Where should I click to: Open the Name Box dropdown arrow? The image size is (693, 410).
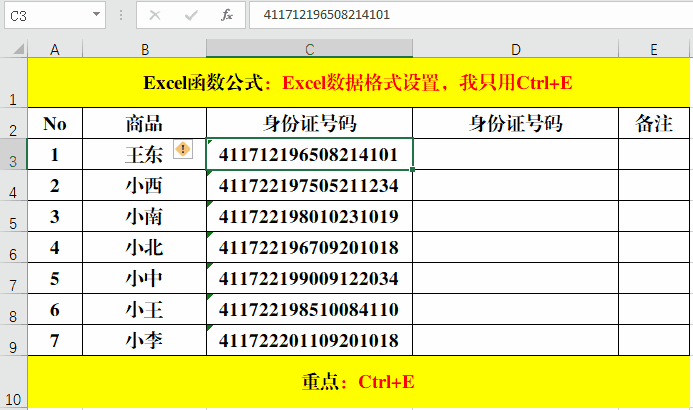[x=96, y=15]
